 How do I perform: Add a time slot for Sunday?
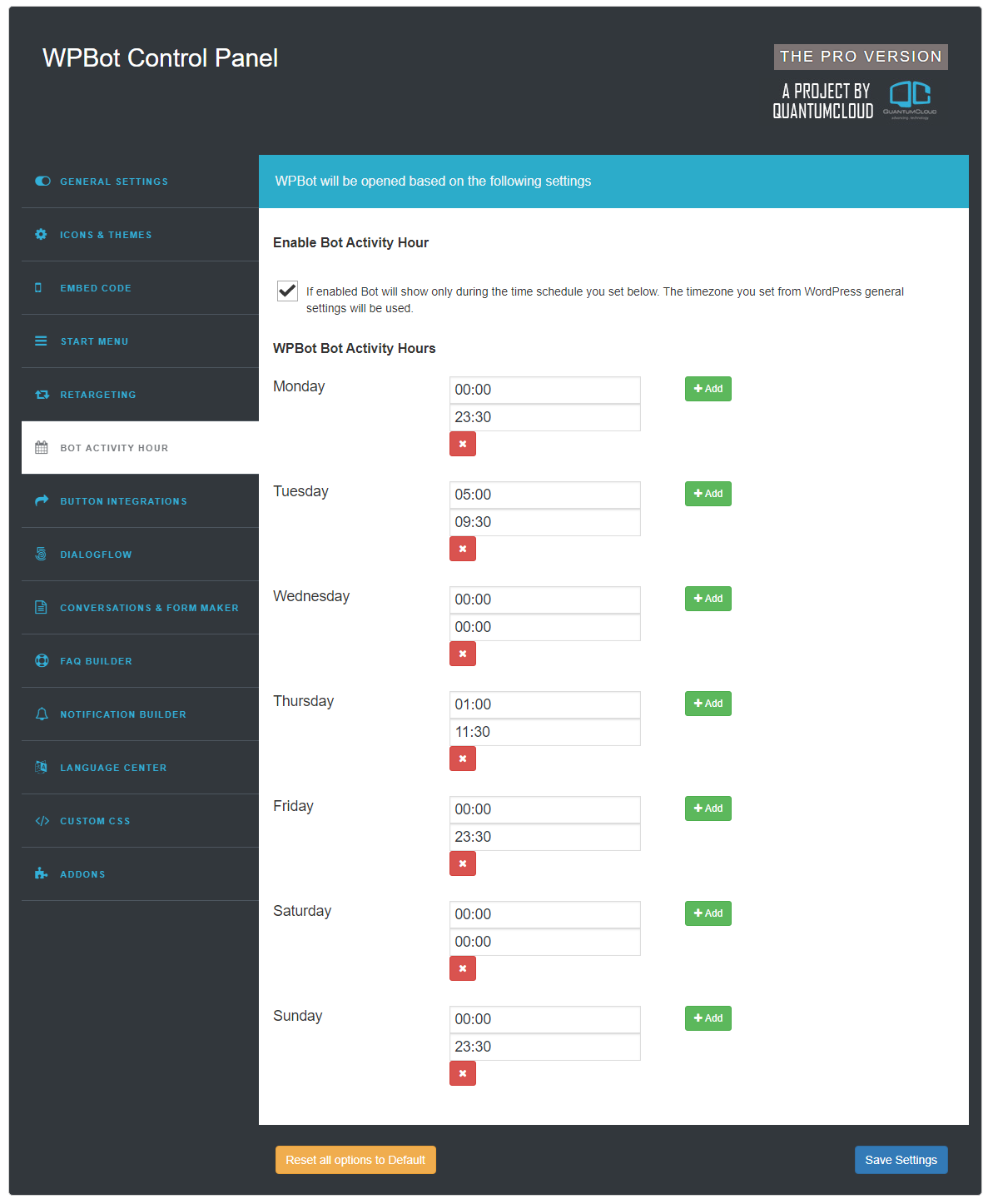[x=708, y=1018]
